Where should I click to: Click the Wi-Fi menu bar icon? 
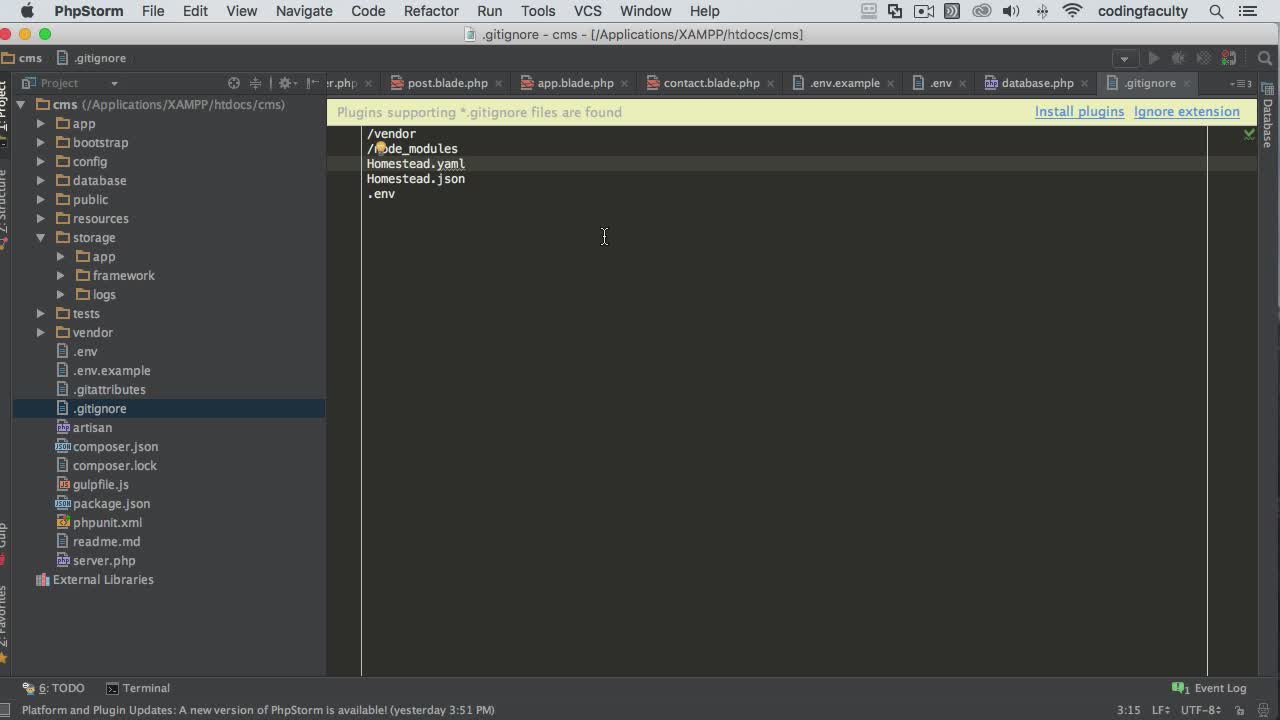(1073, 11)
